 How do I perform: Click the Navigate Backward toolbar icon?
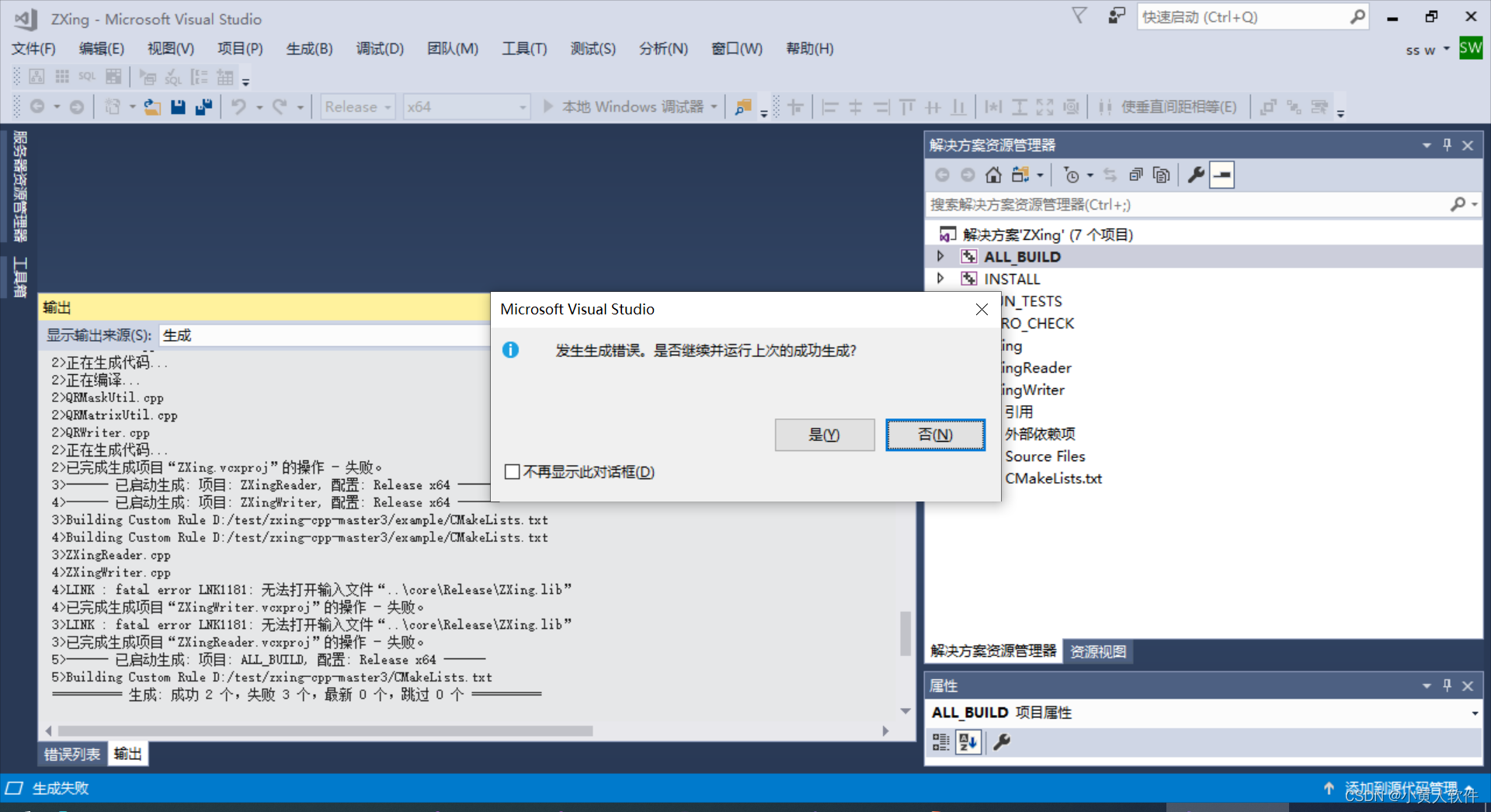click(37, 107)
